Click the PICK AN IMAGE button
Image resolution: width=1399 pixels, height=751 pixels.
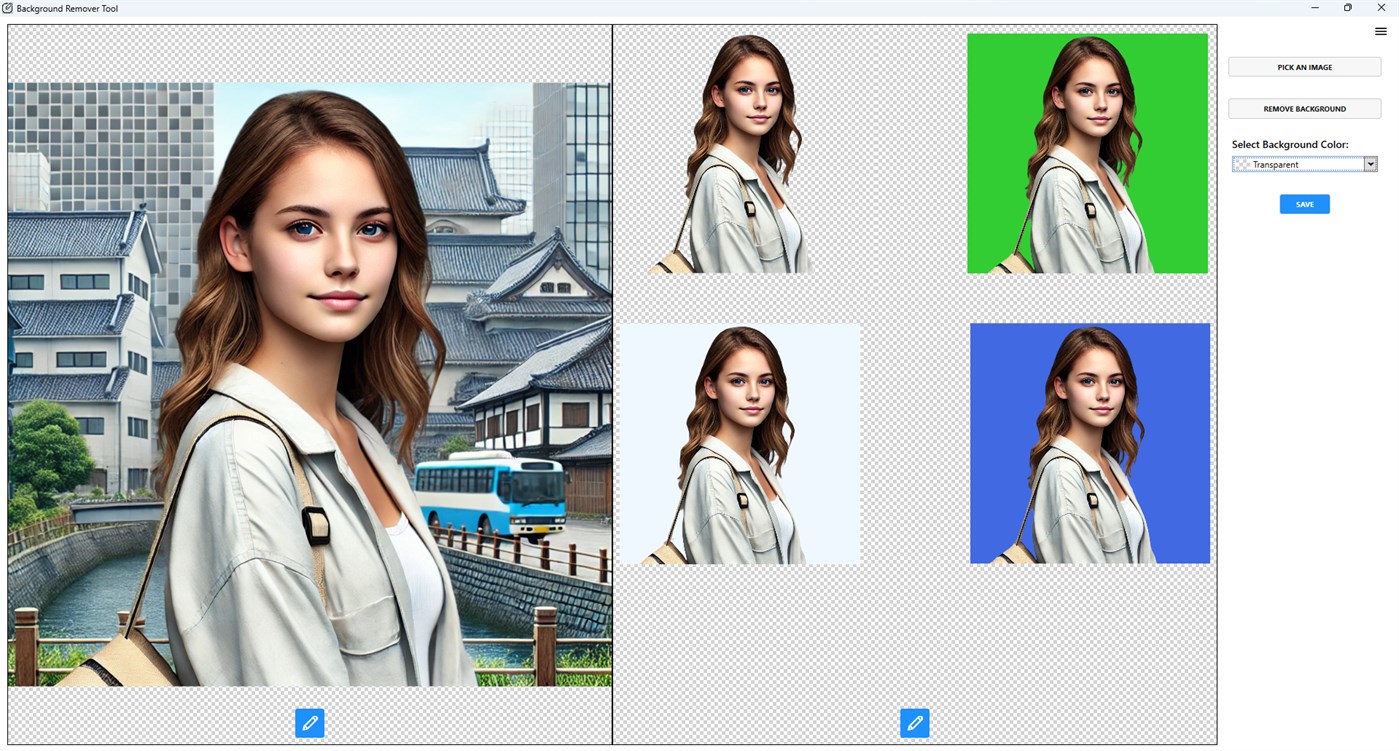(x=1304, y=67)
